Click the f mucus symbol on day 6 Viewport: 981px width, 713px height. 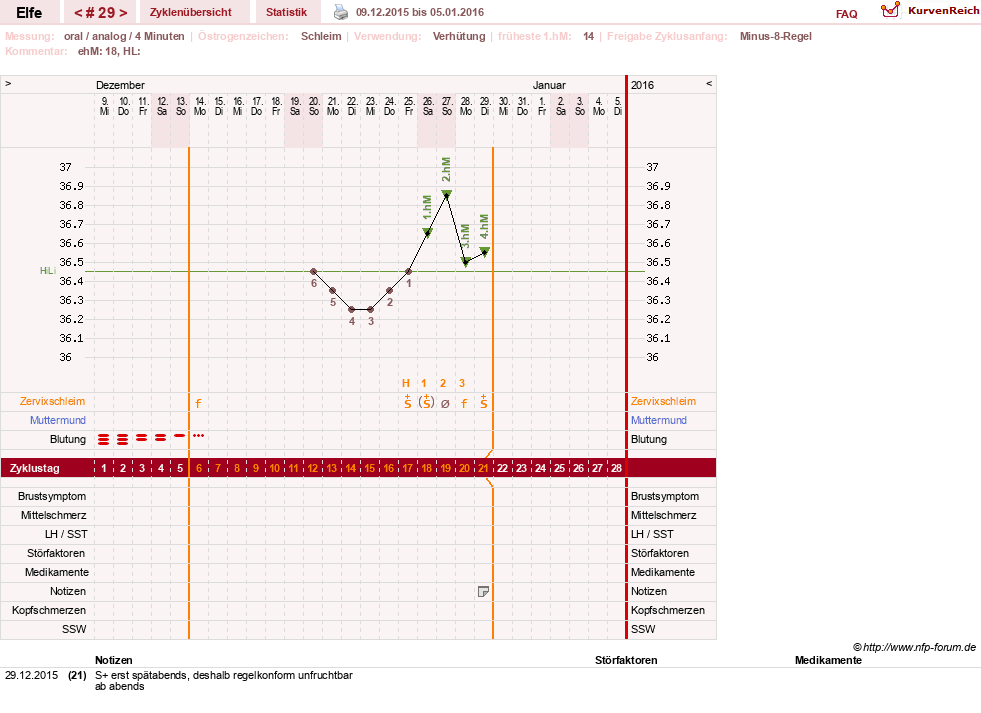198,403
